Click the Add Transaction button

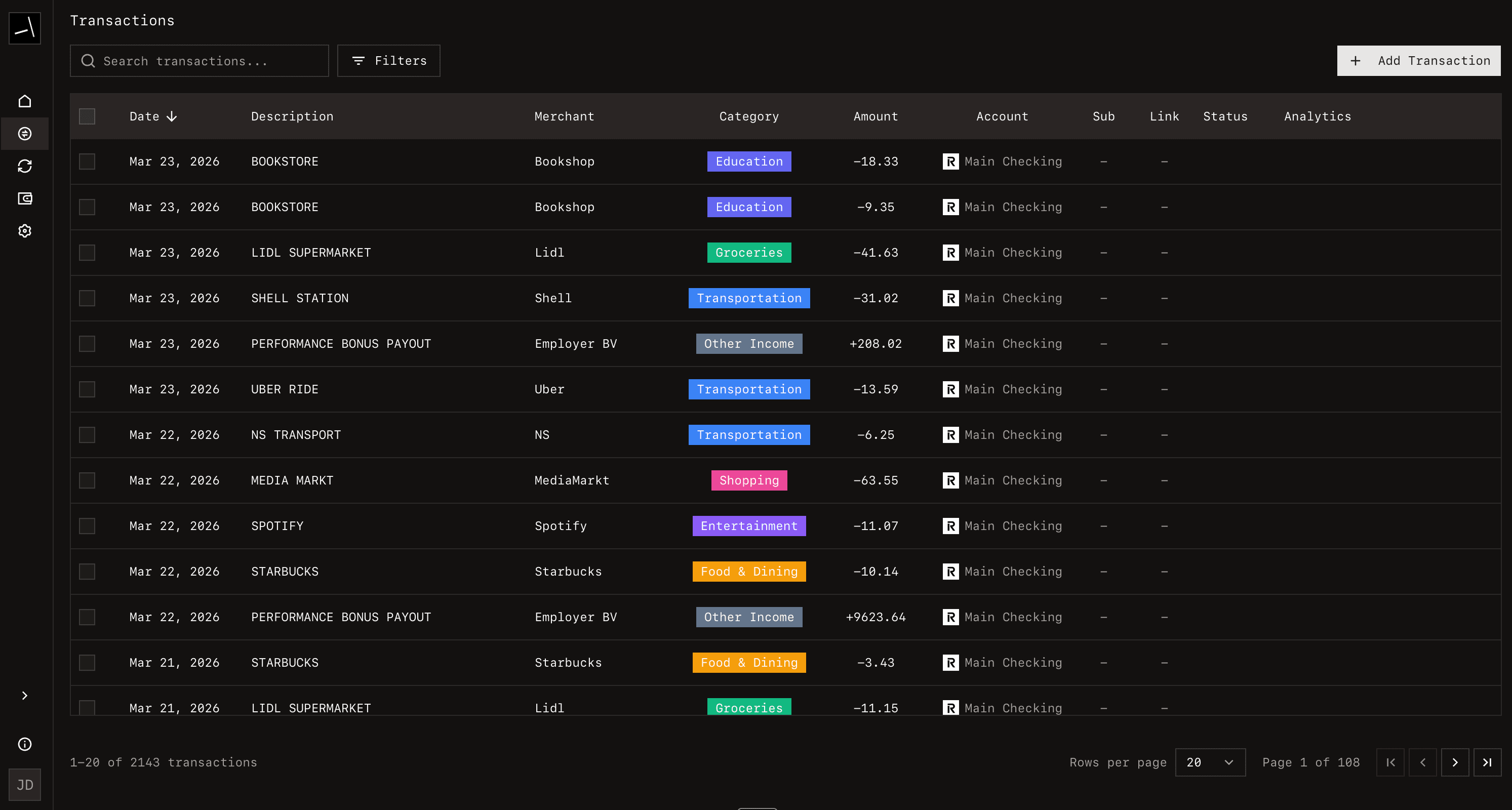1419,60
